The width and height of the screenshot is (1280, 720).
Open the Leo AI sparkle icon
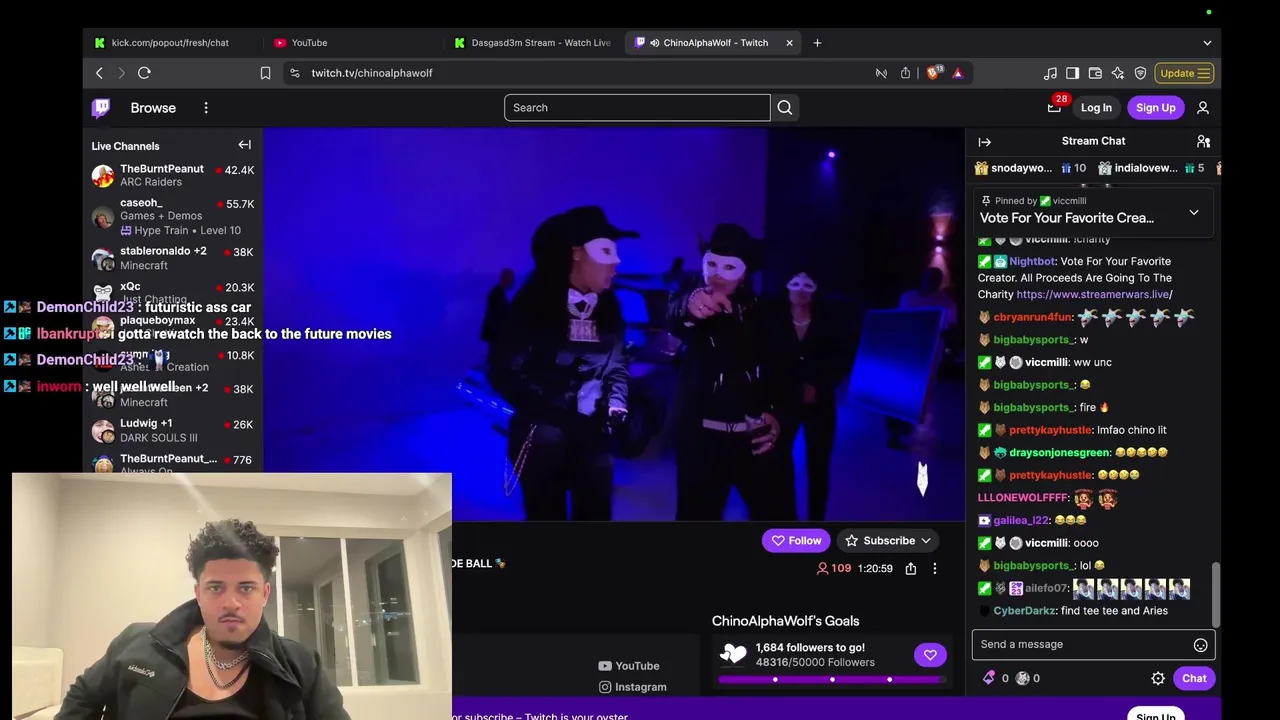pyautogui.click(x=1118, y=73)
